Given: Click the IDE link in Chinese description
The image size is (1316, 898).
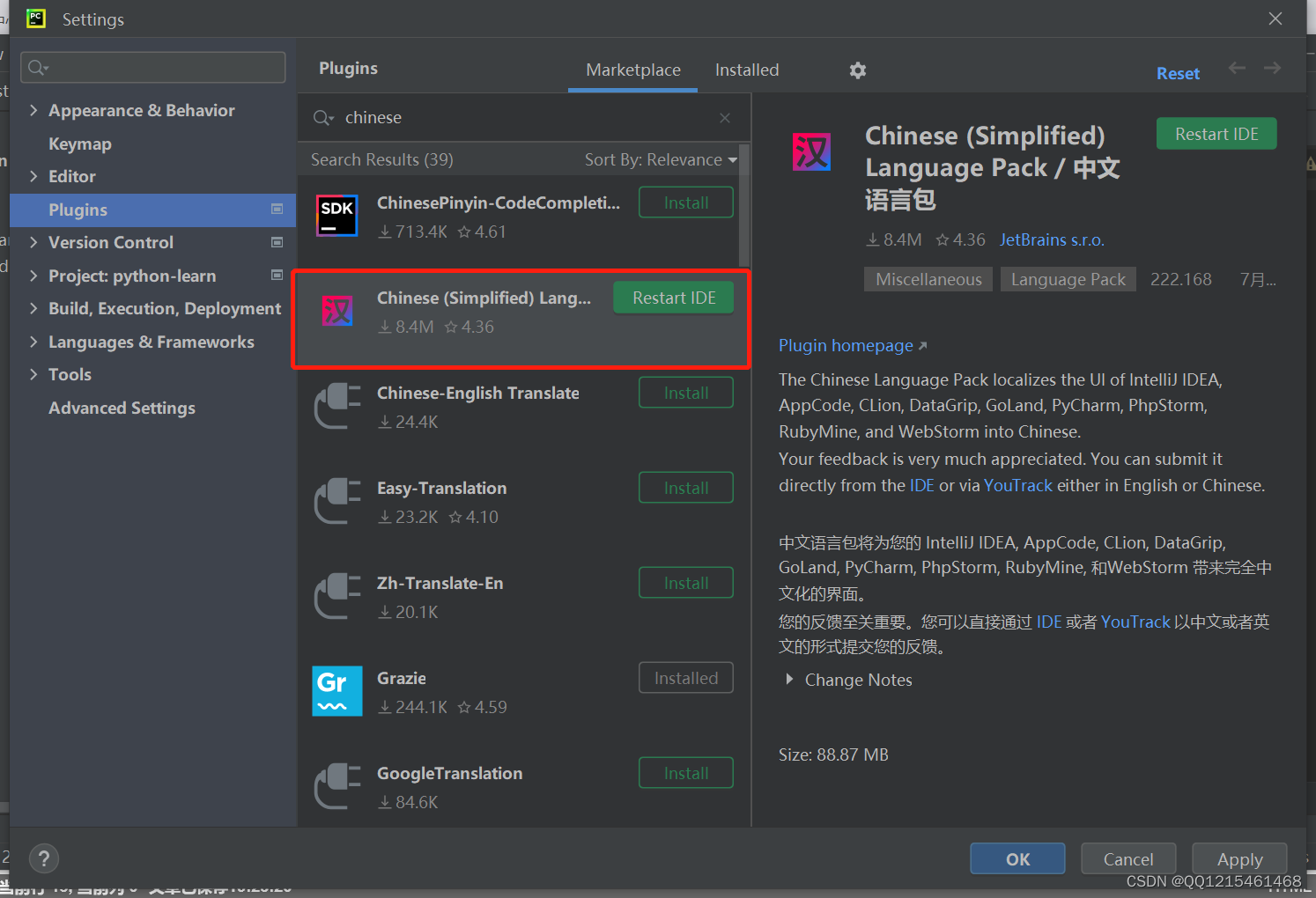Looking at the screenshot, I should point(1049,622).
